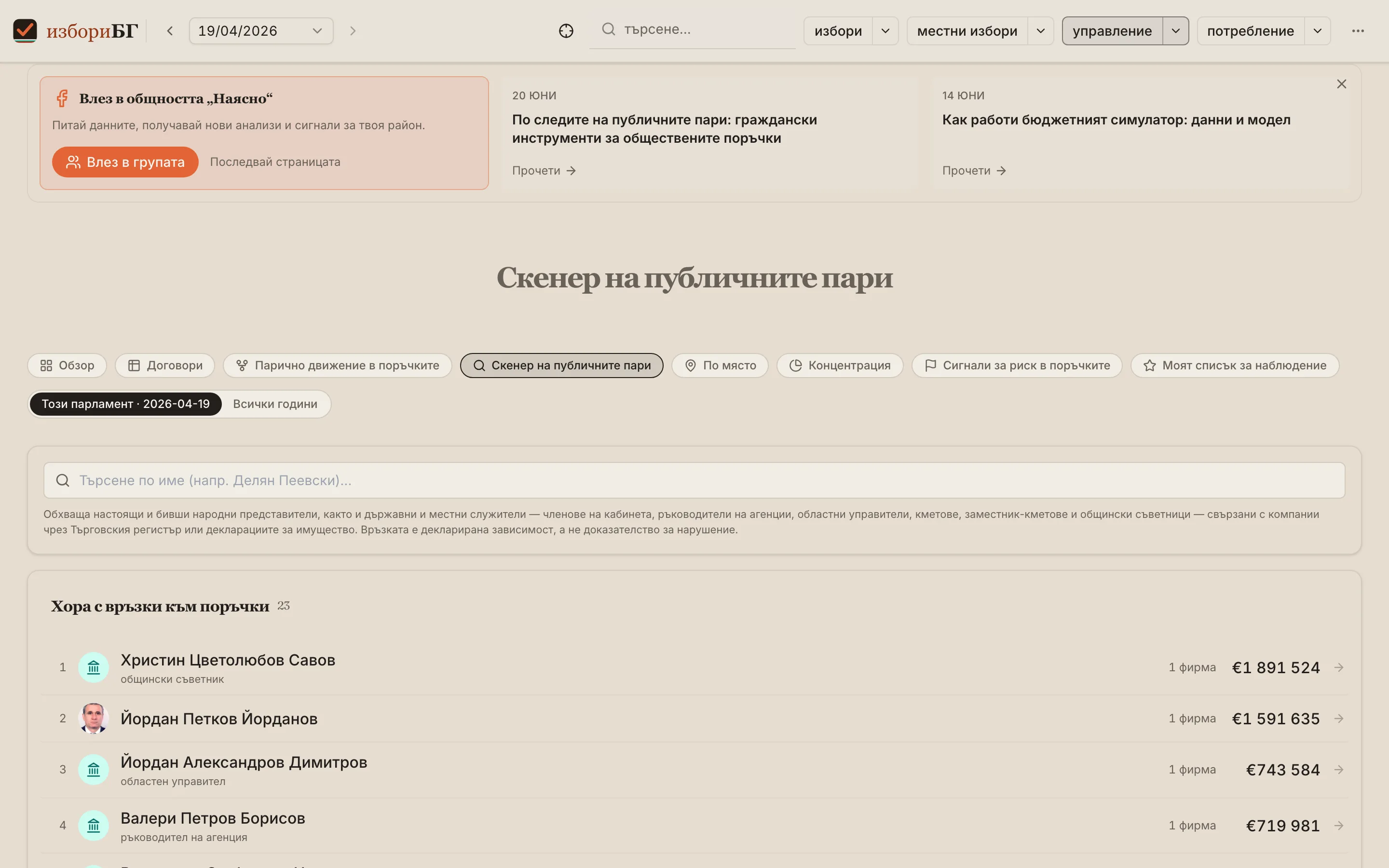The image size is (1389, 868).
Task: Expand the местни избори dropdown chevron
Action: (x=1041, y=31)
